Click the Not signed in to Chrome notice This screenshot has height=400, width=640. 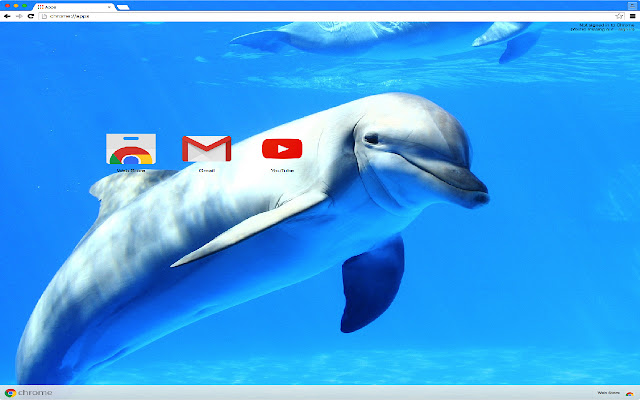coord(602,27)
